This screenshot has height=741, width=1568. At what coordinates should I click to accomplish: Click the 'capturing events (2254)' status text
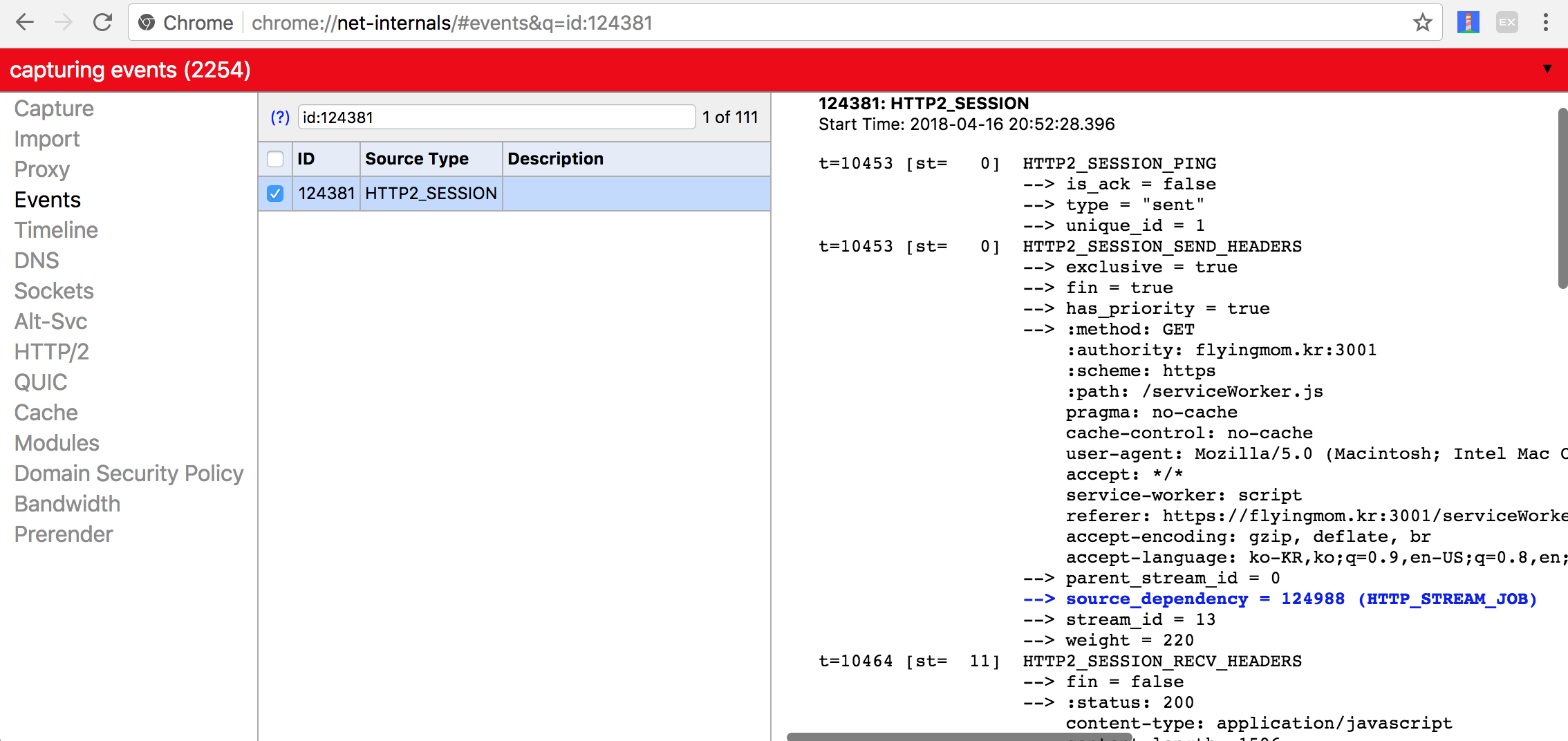click(x=130, y=70)
